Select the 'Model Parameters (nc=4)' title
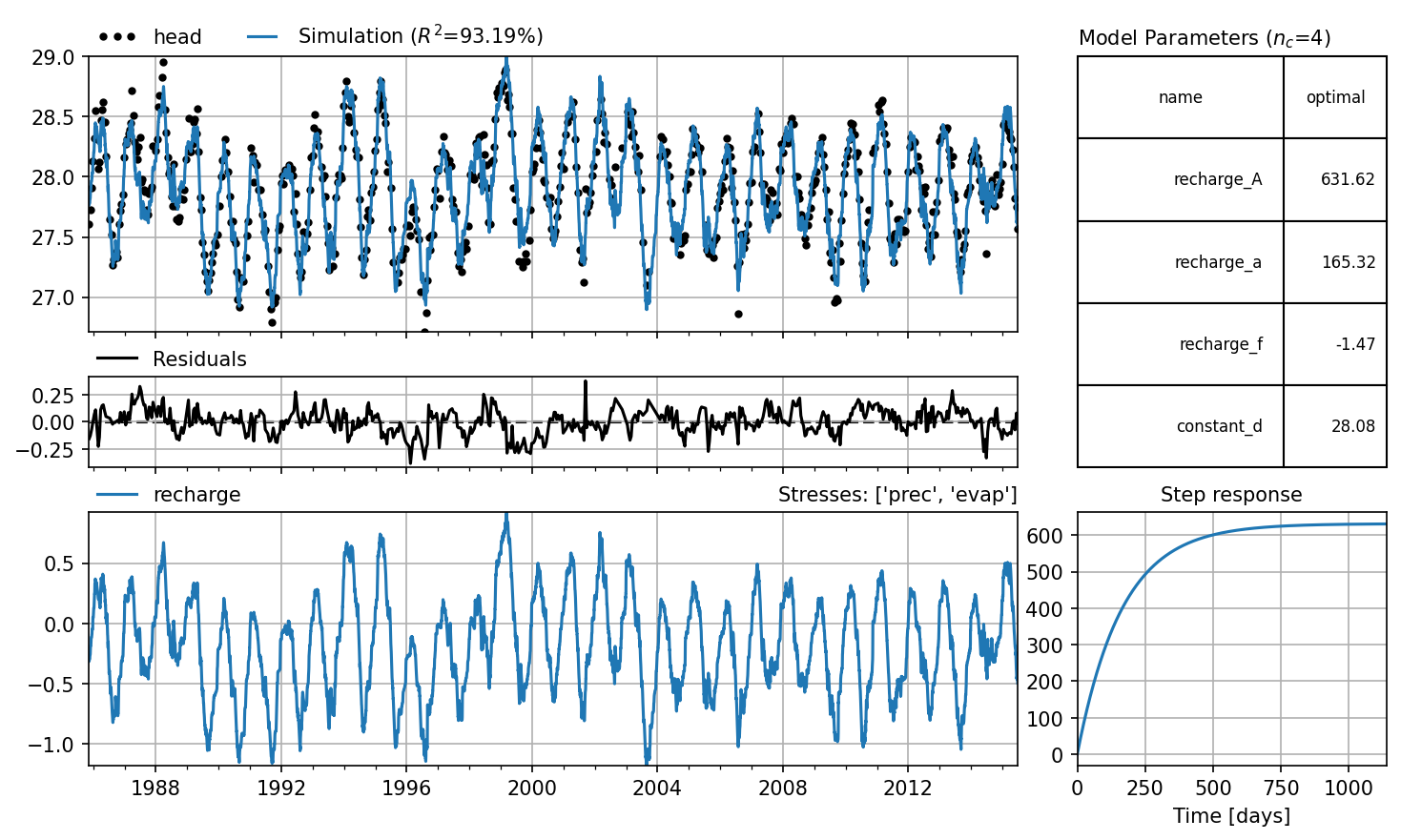This screenshot has height=840, width=1401. 1205,38
